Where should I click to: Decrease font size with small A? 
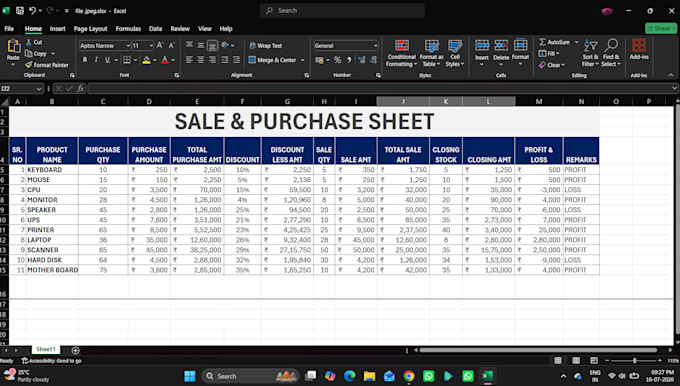[x=172, y=46]
